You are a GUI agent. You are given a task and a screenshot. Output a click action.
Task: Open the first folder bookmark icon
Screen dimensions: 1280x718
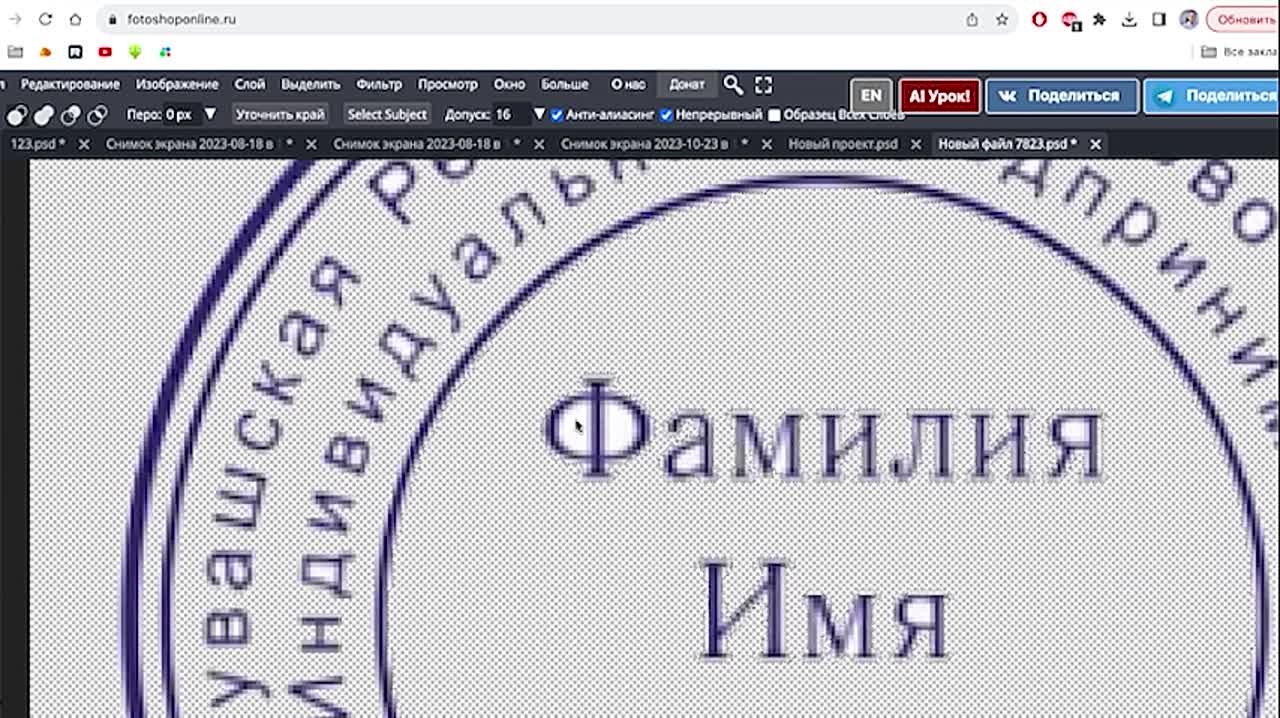tap(14, 52)
